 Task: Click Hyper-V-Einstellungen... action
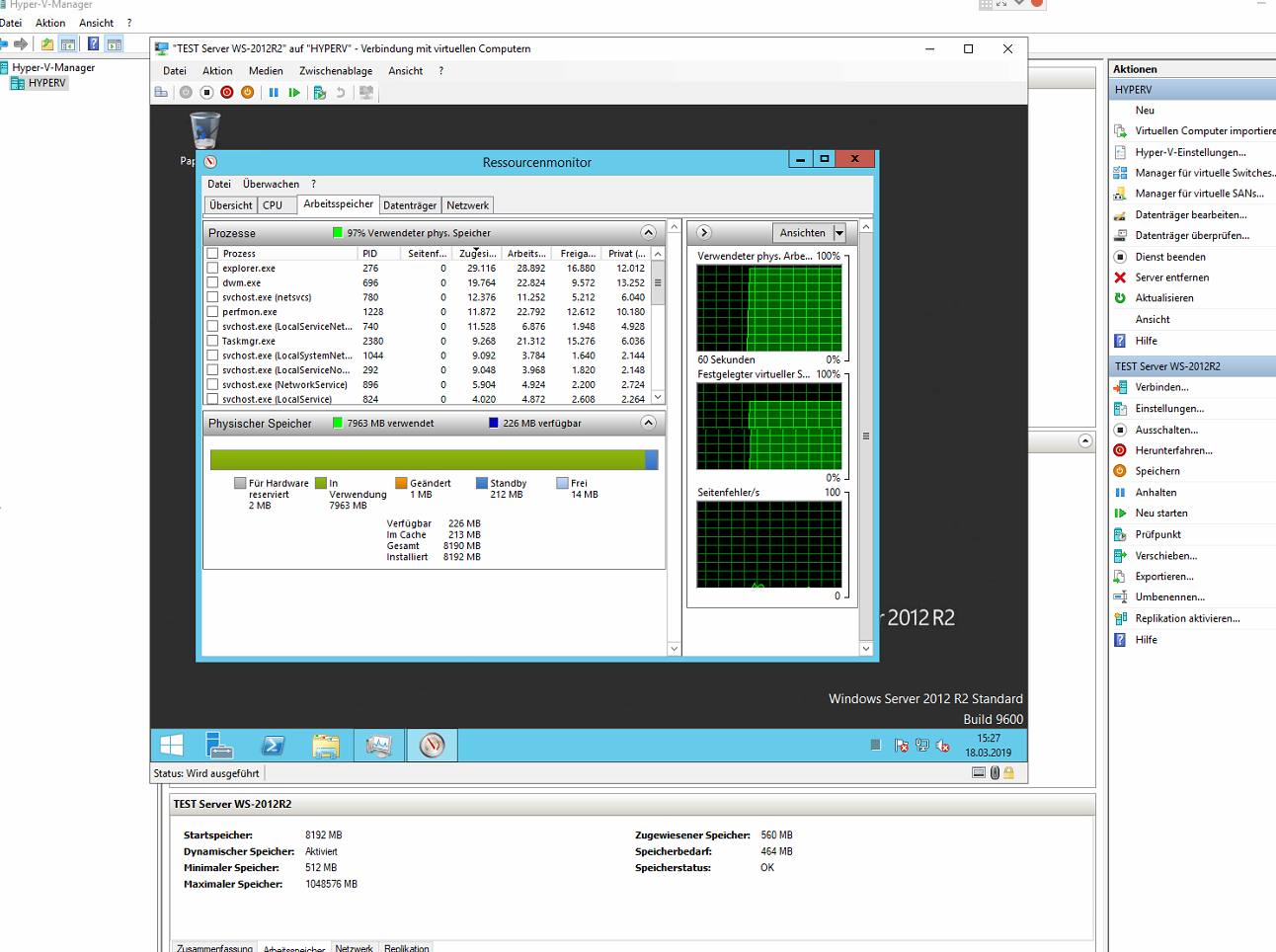[1190, 152]
